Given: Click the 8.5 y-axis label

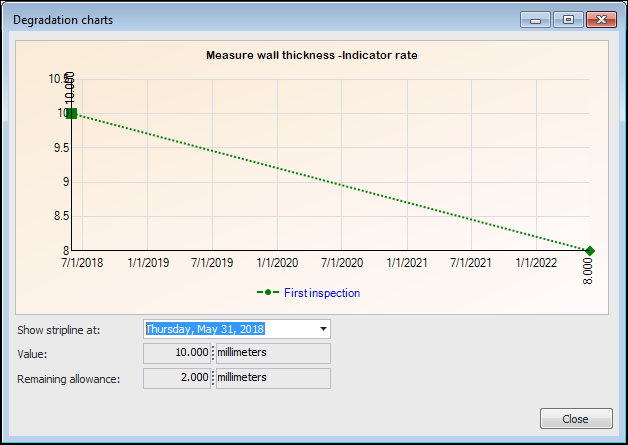Looking at the screenshot, I should click(x=62, y=216).
